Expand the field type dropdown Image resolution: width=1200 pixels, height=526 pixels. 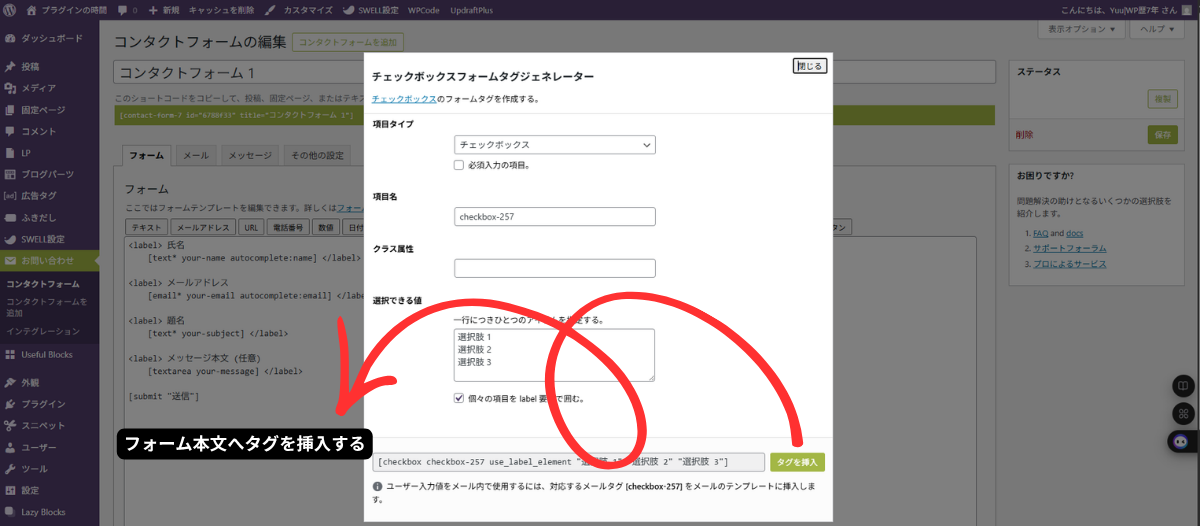554,145
